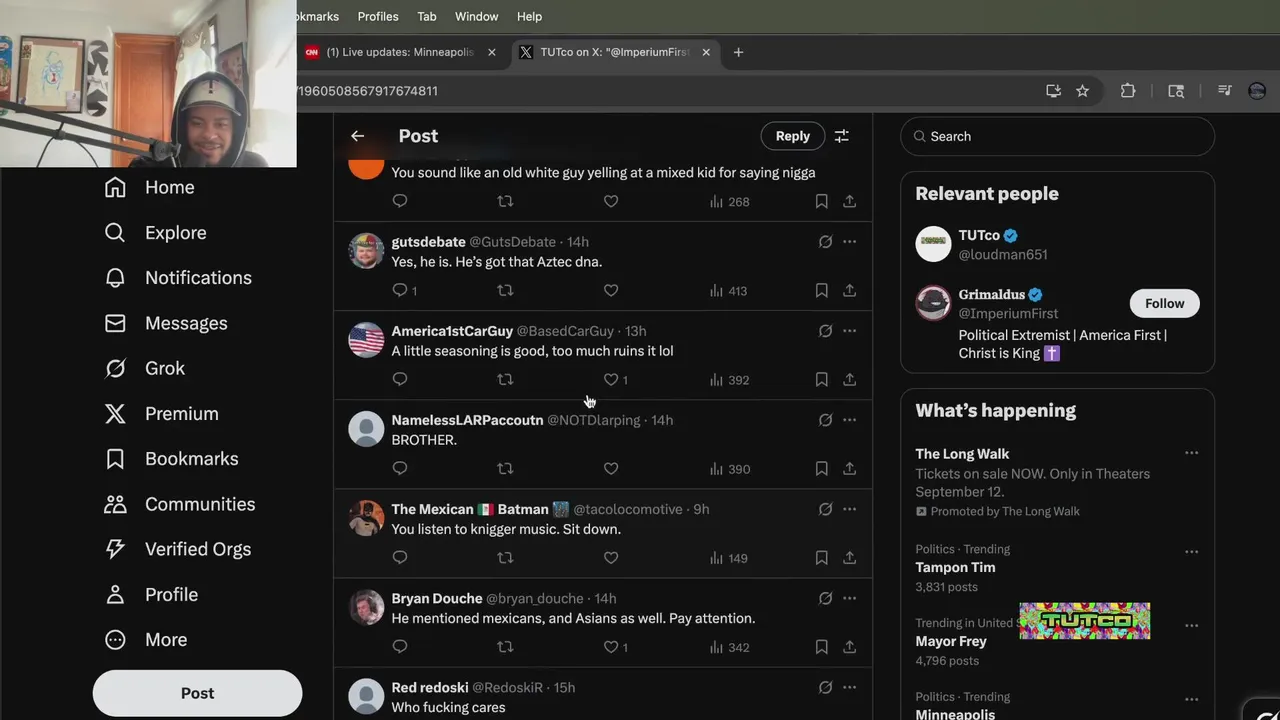Open Messages in the sidebar
This screenshot has width=1280, height=720.
pyautogui.click(x=166, y=323)
